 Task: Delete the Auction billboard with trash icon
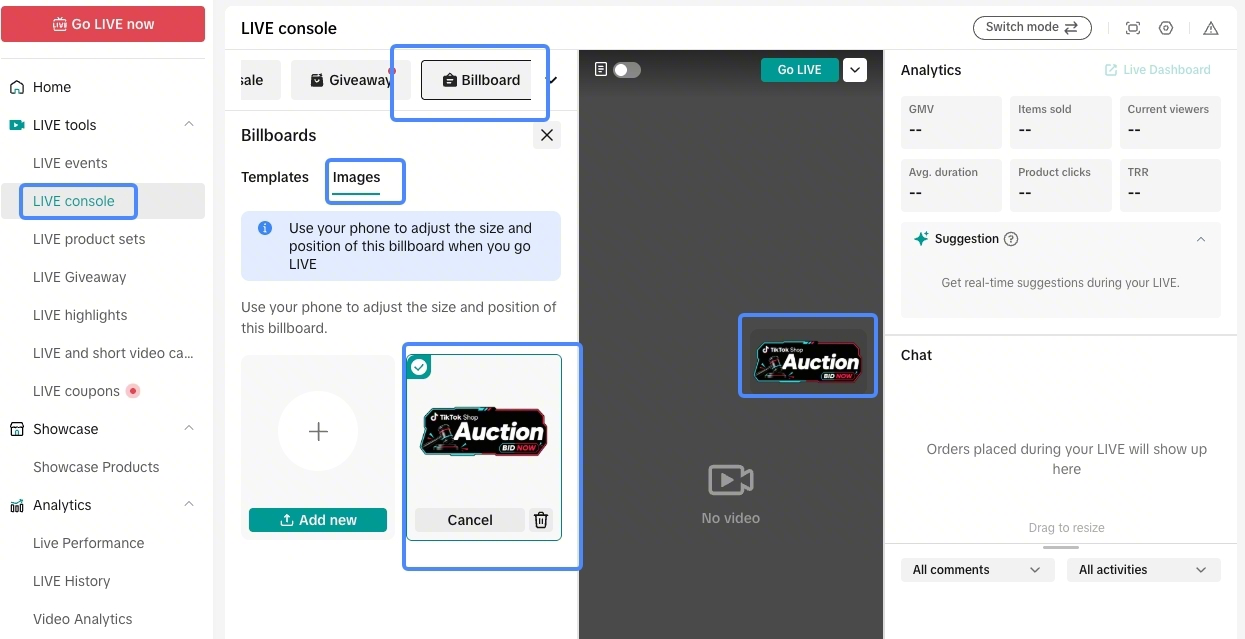(x=541, y=520)
